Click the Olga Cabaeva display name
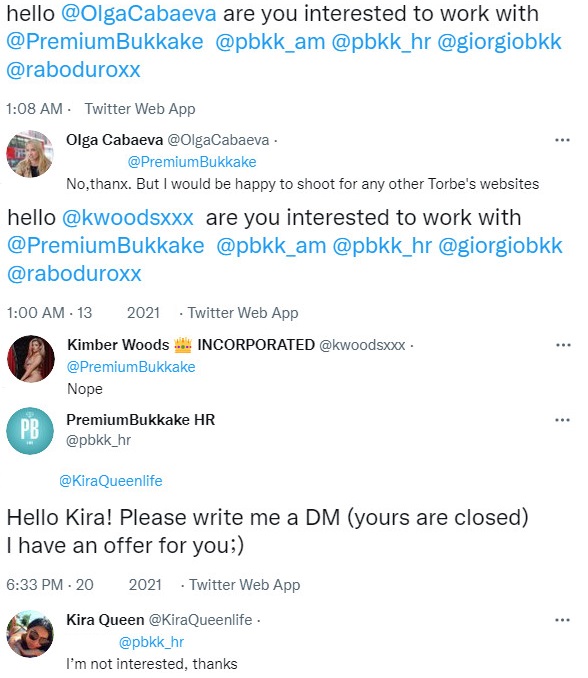 pyautogui.click(x=115, y=140)
